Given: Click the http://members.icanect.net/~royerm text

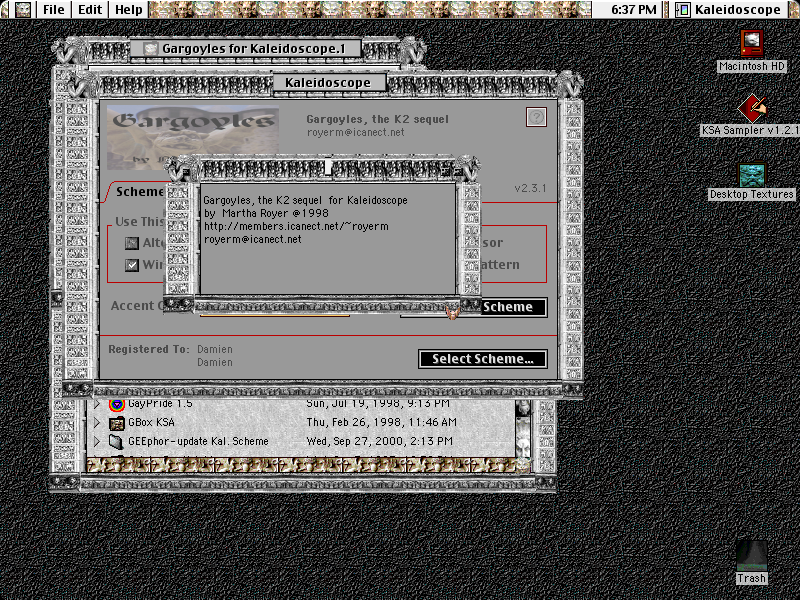Looking at the screenshot, I should pyautogui.click(x=296, y=227).
